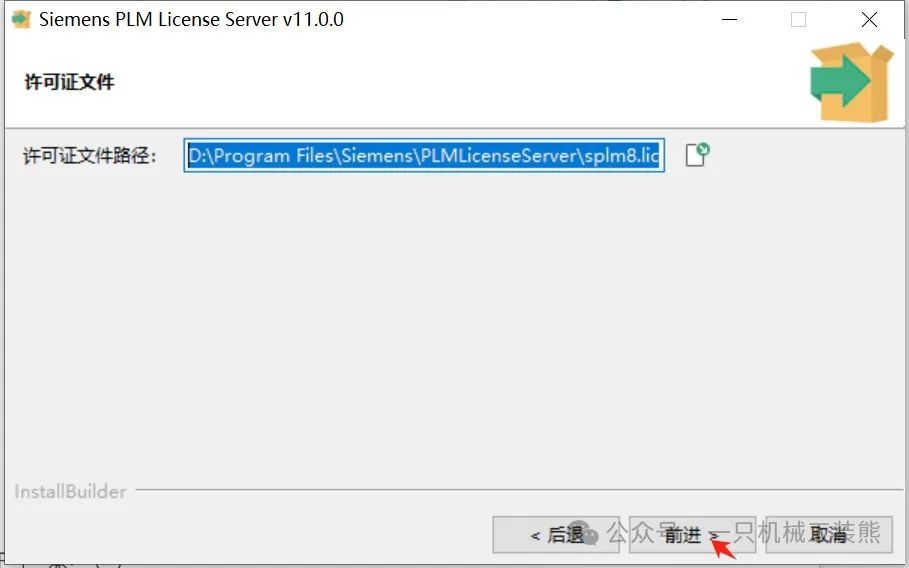The width and height of the screenshot is (909, 568).
Task: Minimize the License Server installer window
Action: click(729, 19)
